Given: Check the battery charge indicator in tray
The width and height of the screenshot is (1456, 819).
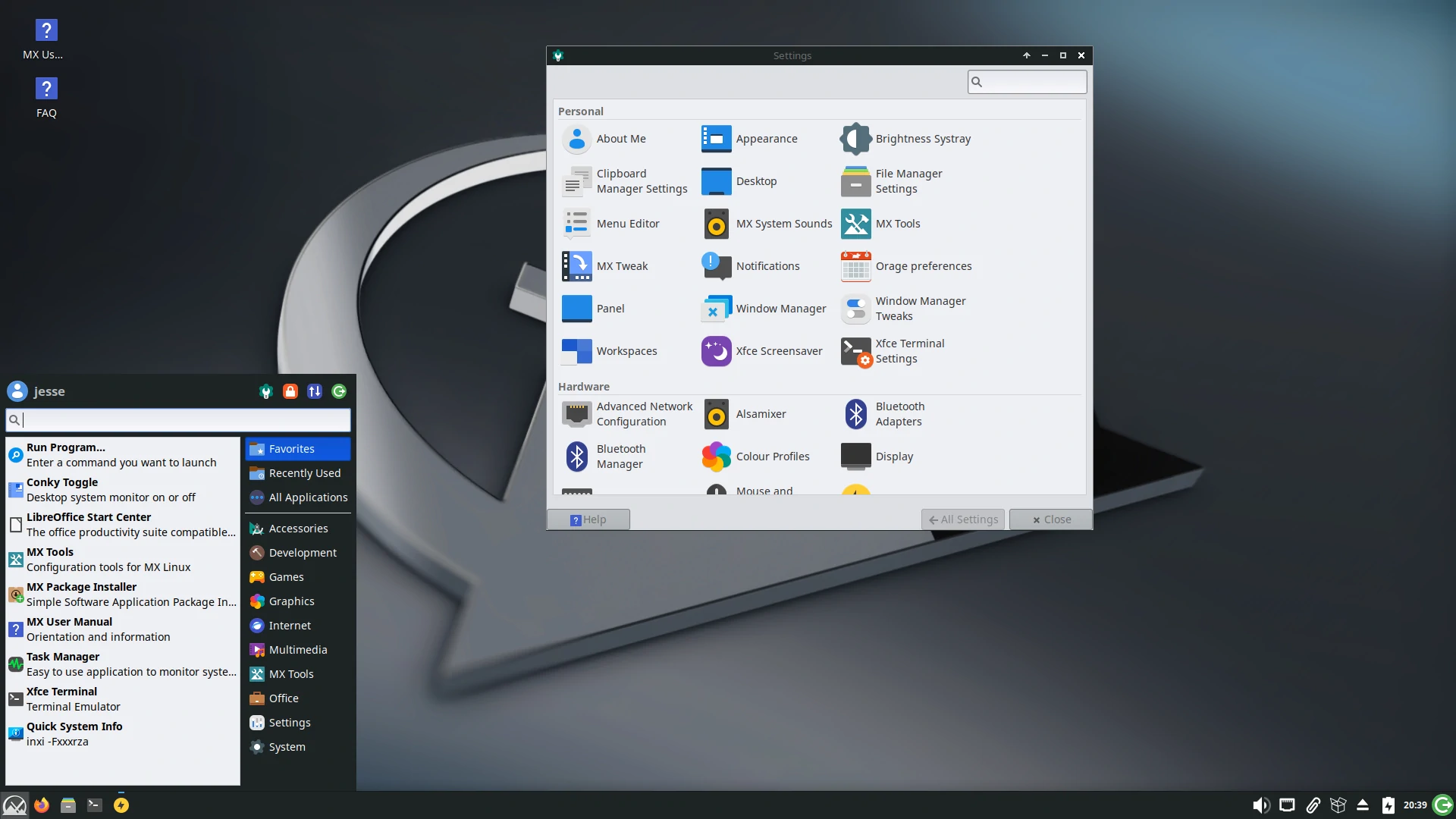Looking at the screenshot, I should [1389, 805].
